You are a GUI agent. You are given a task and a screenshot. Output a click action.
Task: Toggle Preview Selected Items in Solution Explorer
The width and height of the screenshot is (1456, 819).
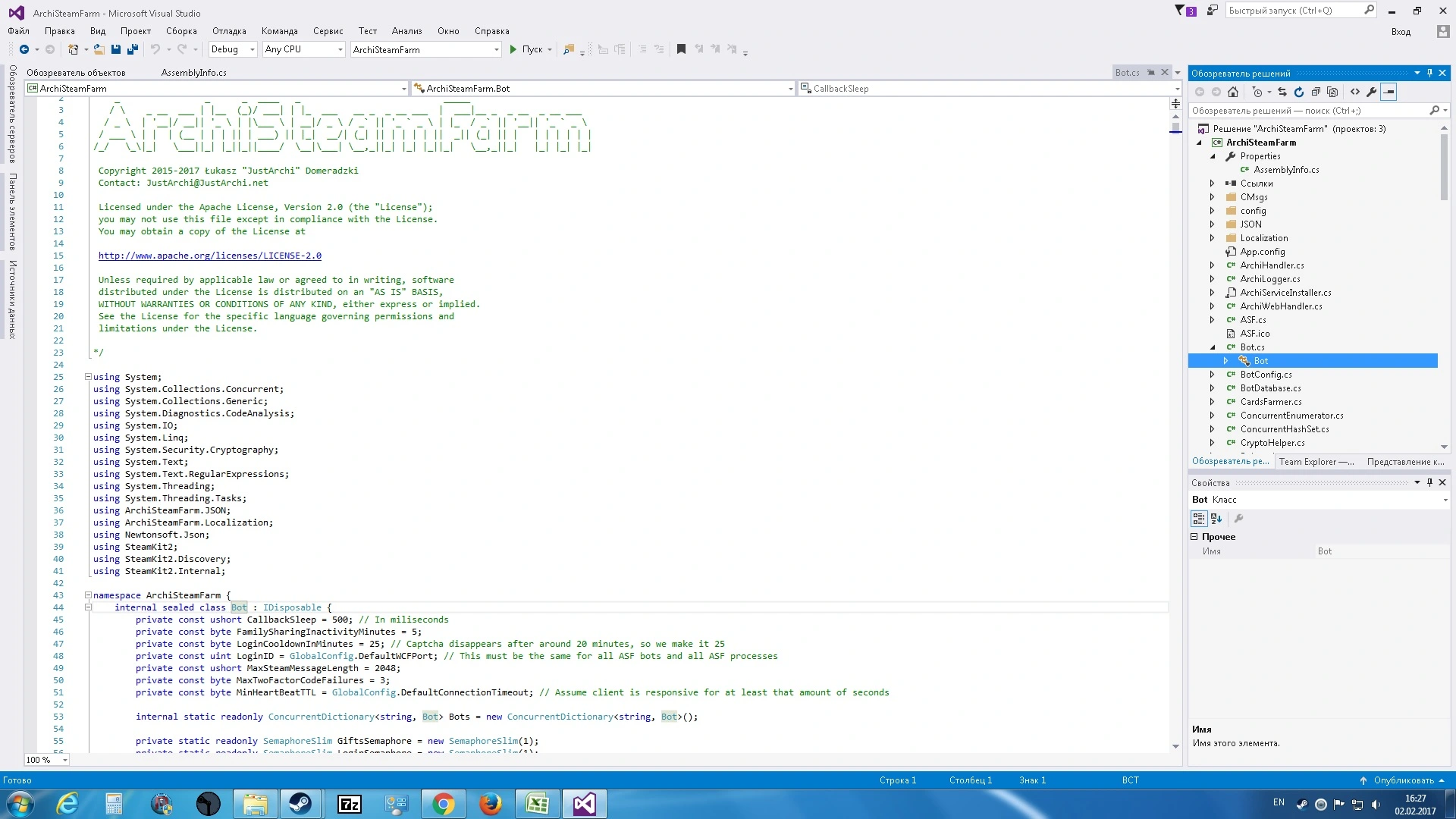click(x=1389, y=92)
